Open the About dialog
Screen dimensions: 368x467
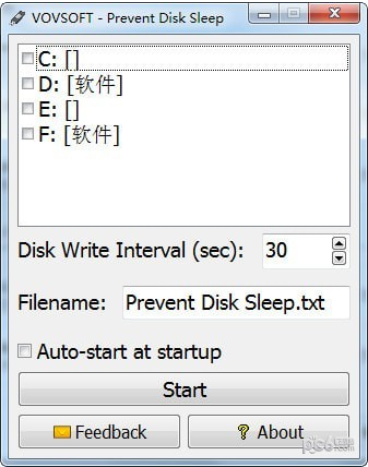pos(269,432)
